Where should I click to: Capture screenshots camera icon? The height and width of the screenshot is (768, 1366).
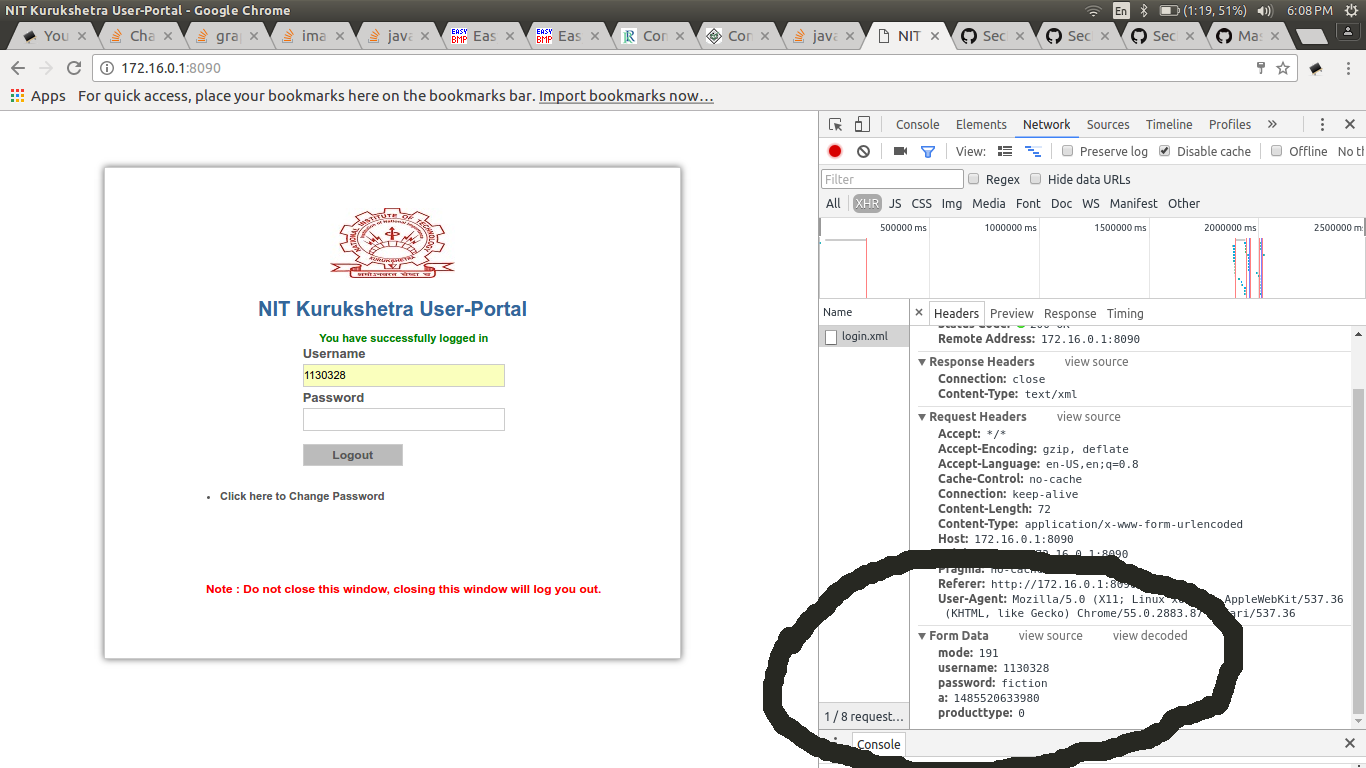pos(900,151)
